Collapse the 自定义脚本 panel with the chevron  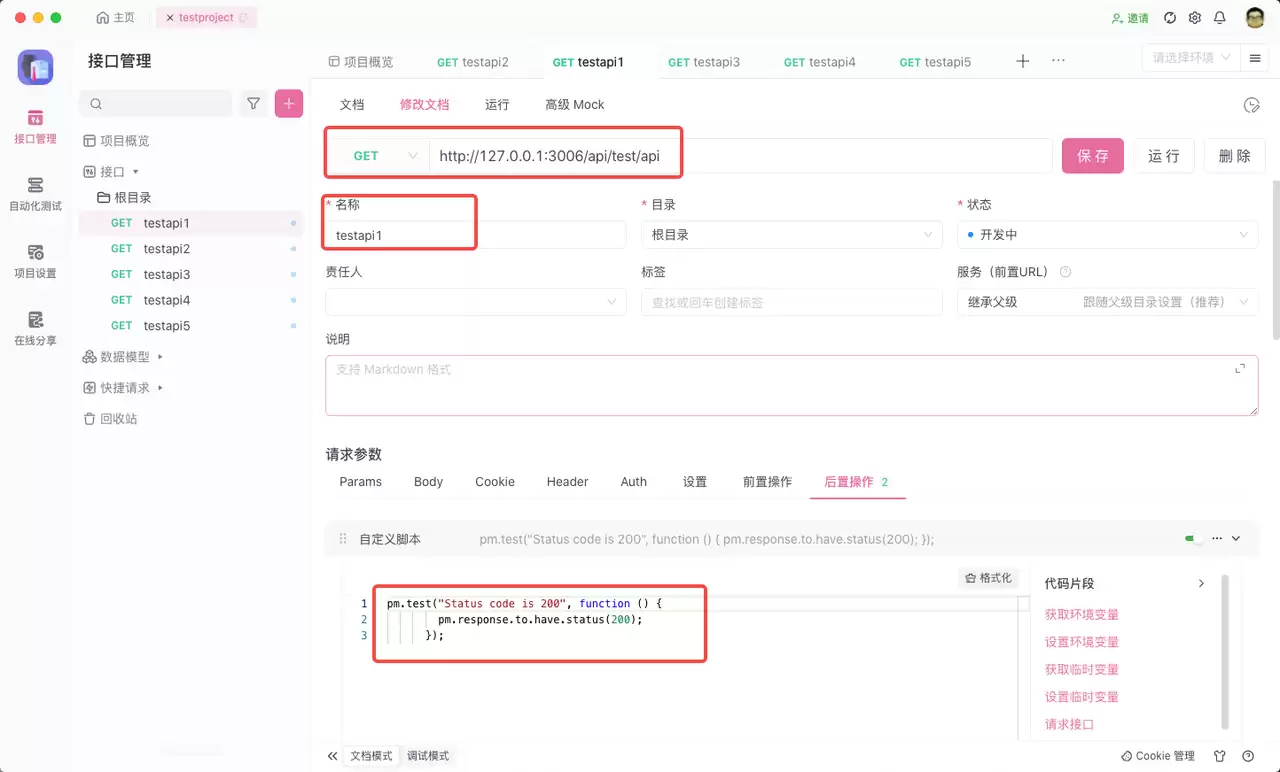point(1237,539)
